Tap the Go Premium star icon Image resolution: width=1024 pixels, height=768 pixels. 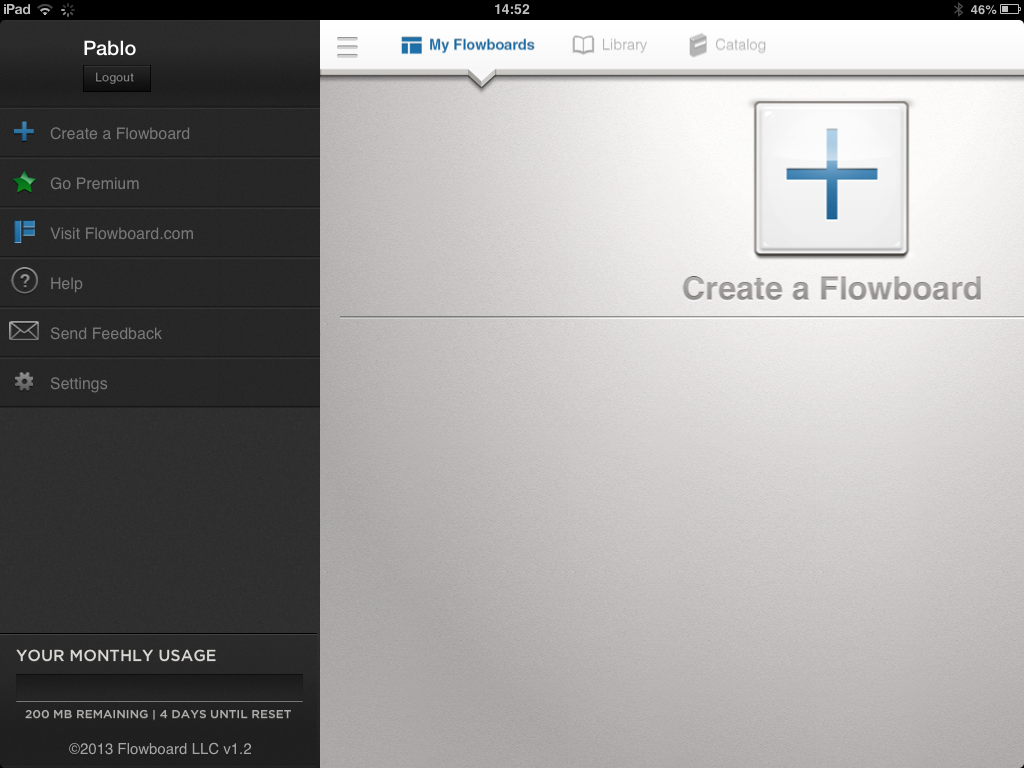(23, 182)
